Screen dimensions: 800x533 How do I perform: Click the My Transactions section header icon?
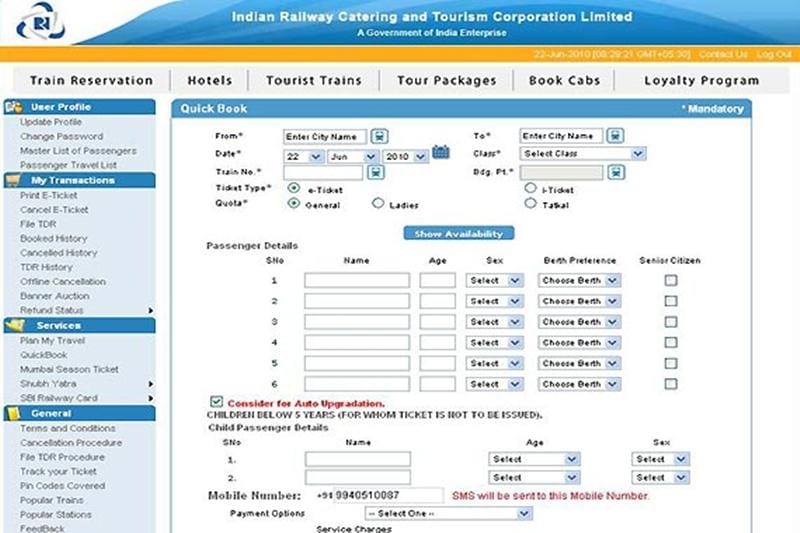(14, 180)
